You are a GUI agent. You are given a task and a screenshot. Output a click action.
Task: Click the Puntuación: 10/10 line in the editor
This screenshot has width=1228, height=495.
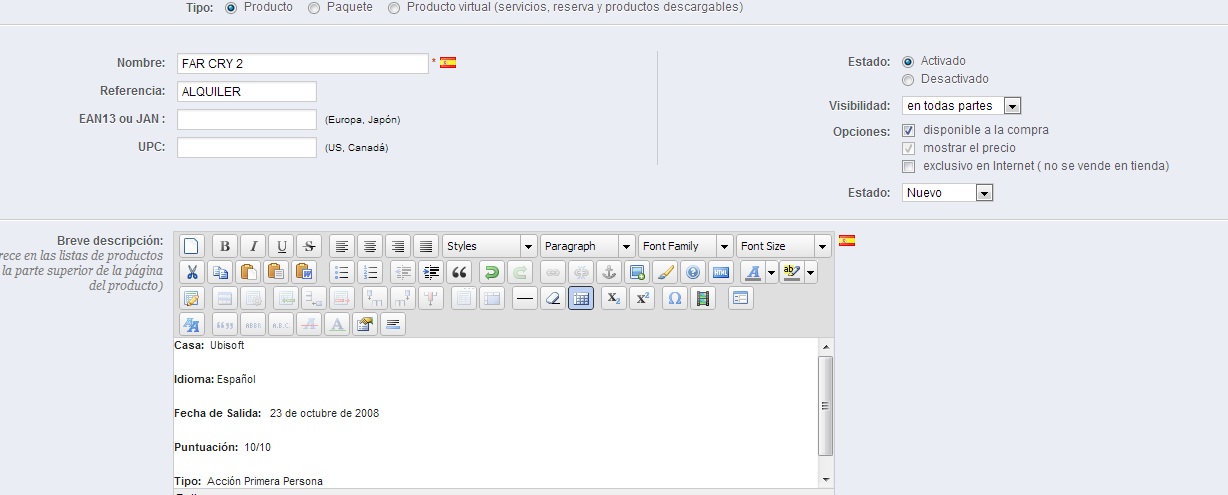(x=222, y=447)
